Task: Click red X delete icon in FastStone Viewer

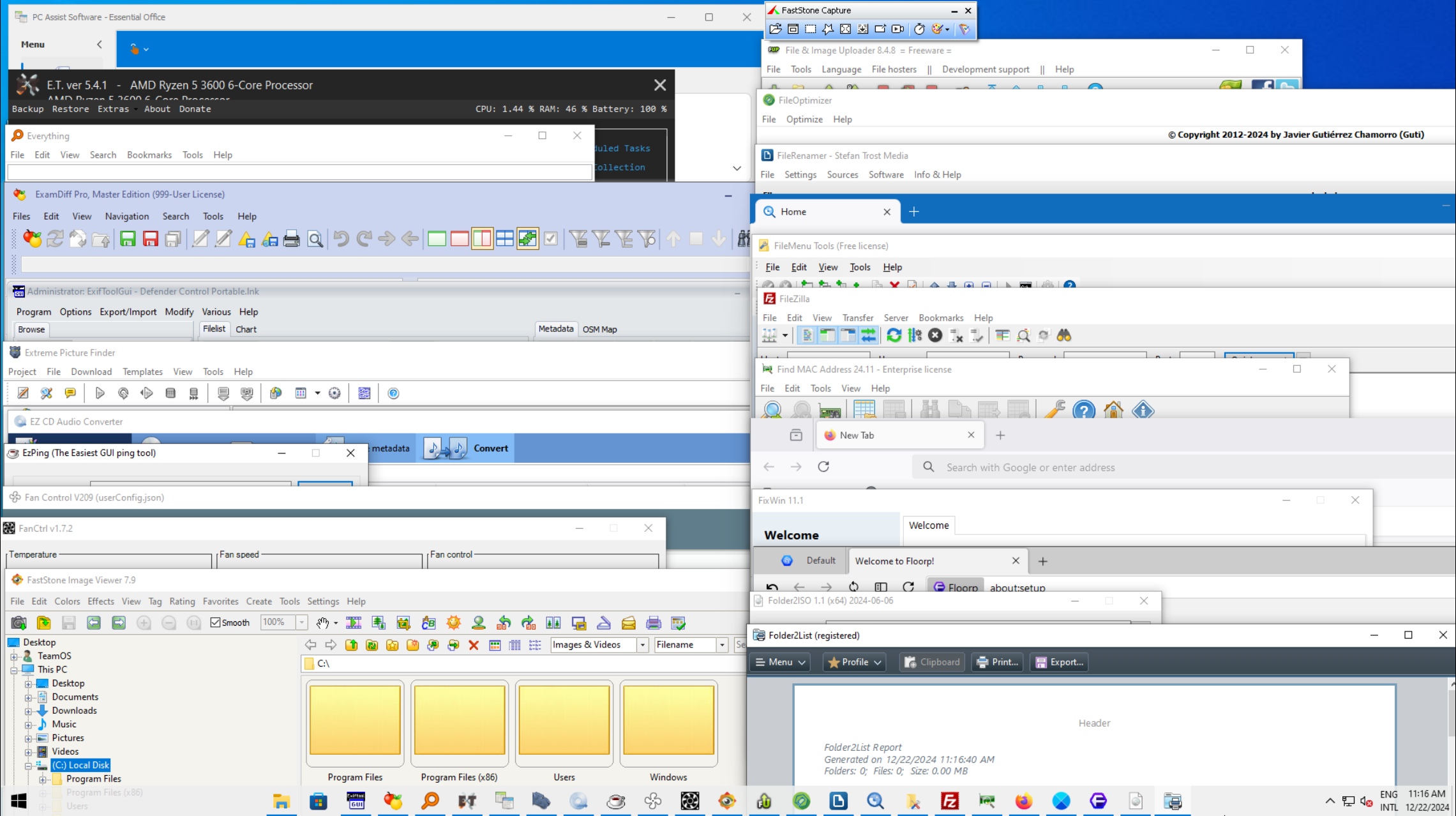Action: click(x=474, y=646)
